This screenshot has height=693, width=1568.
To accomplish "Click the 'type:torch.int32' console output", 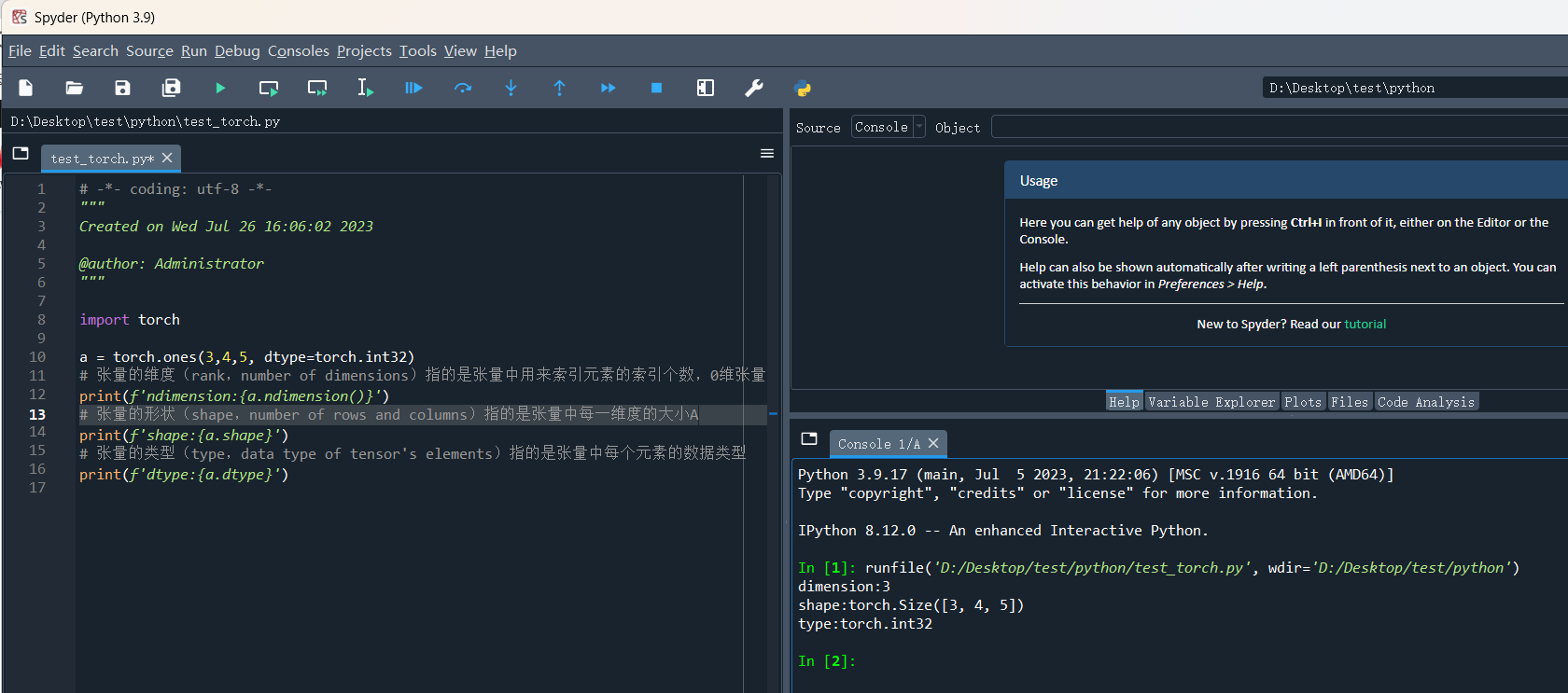I will click(x=865, y=624).
